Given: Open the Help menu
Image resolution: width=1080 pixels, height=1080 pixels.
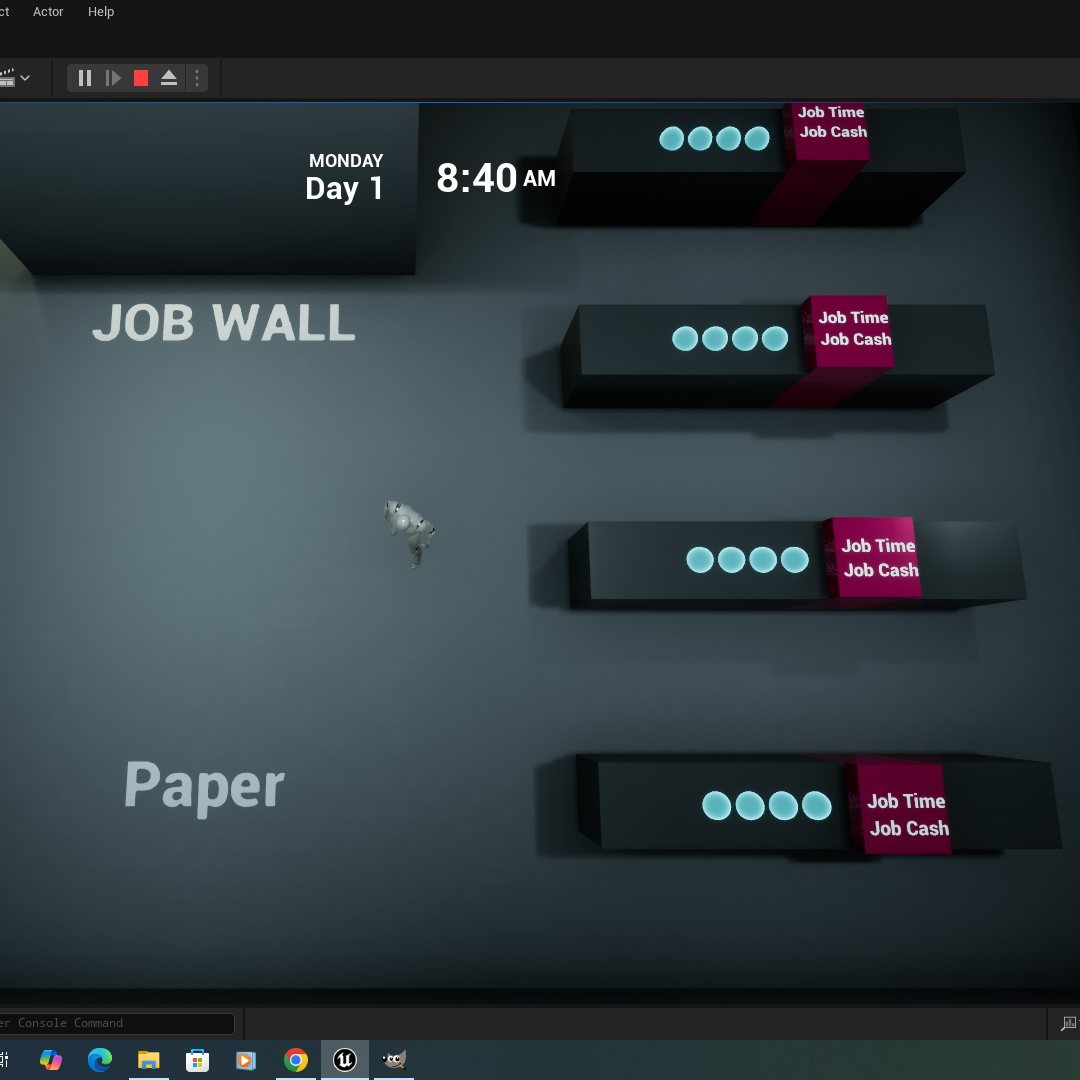Looking at the screenshot, I should pos(101,12).
